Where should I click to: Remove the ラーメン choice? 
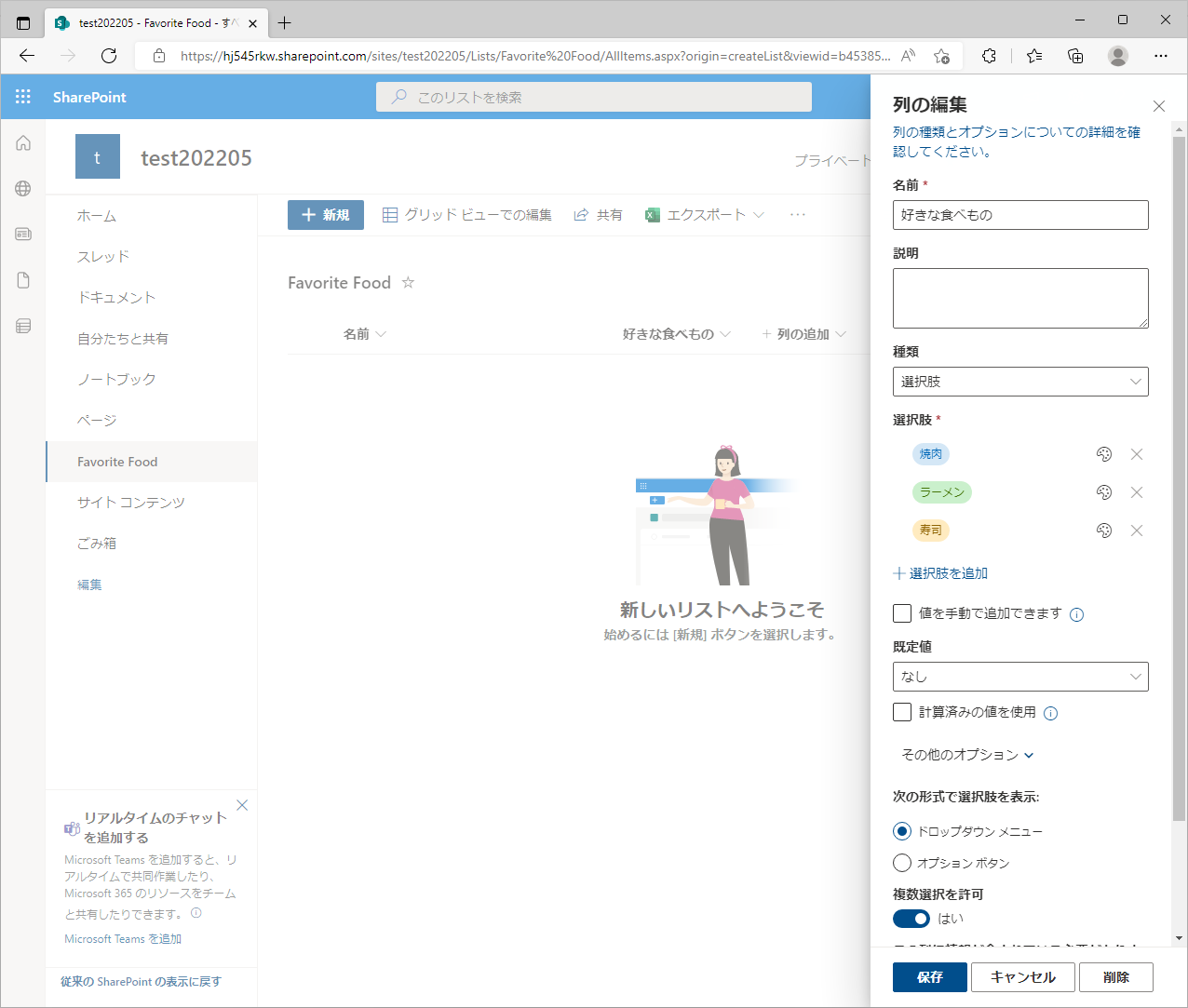click(1137, 492)
